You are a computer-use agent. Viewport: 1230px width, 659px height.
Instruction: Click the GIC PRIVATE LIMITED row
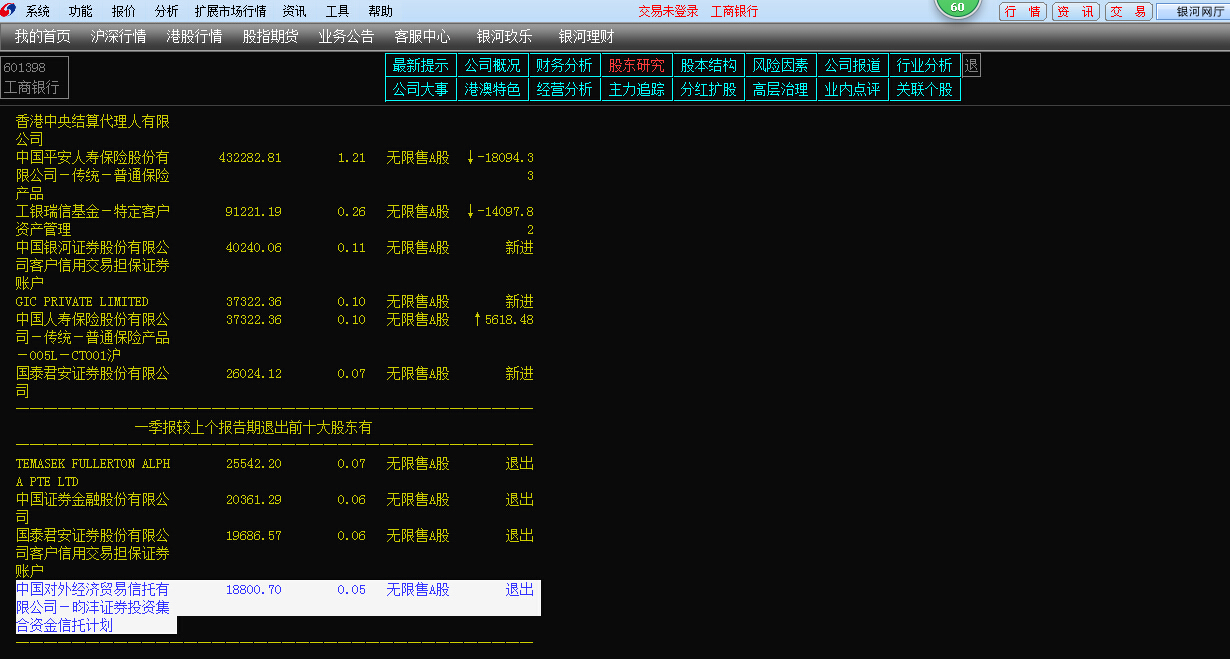(x=274, y=302)
